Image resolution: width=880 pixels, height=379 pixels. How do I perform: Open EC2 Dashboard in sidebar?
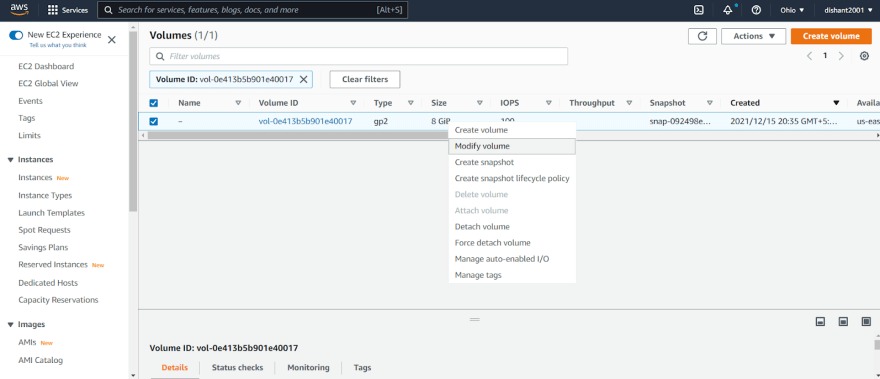coord(46,66)
